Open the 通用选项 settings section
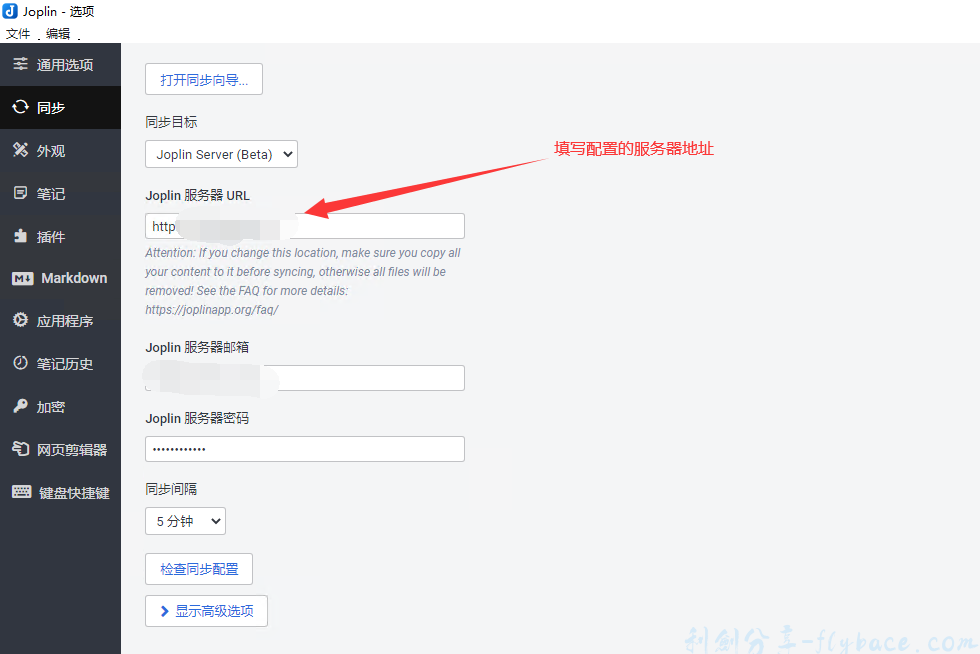The image size is (980, 654). click(60, 64)
